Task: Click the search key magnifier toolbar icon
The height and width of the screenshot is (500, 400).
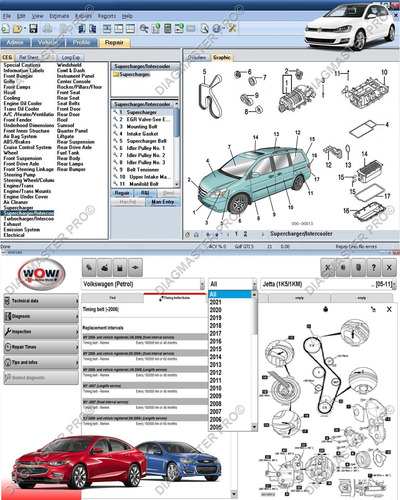Action: [144, 29]
